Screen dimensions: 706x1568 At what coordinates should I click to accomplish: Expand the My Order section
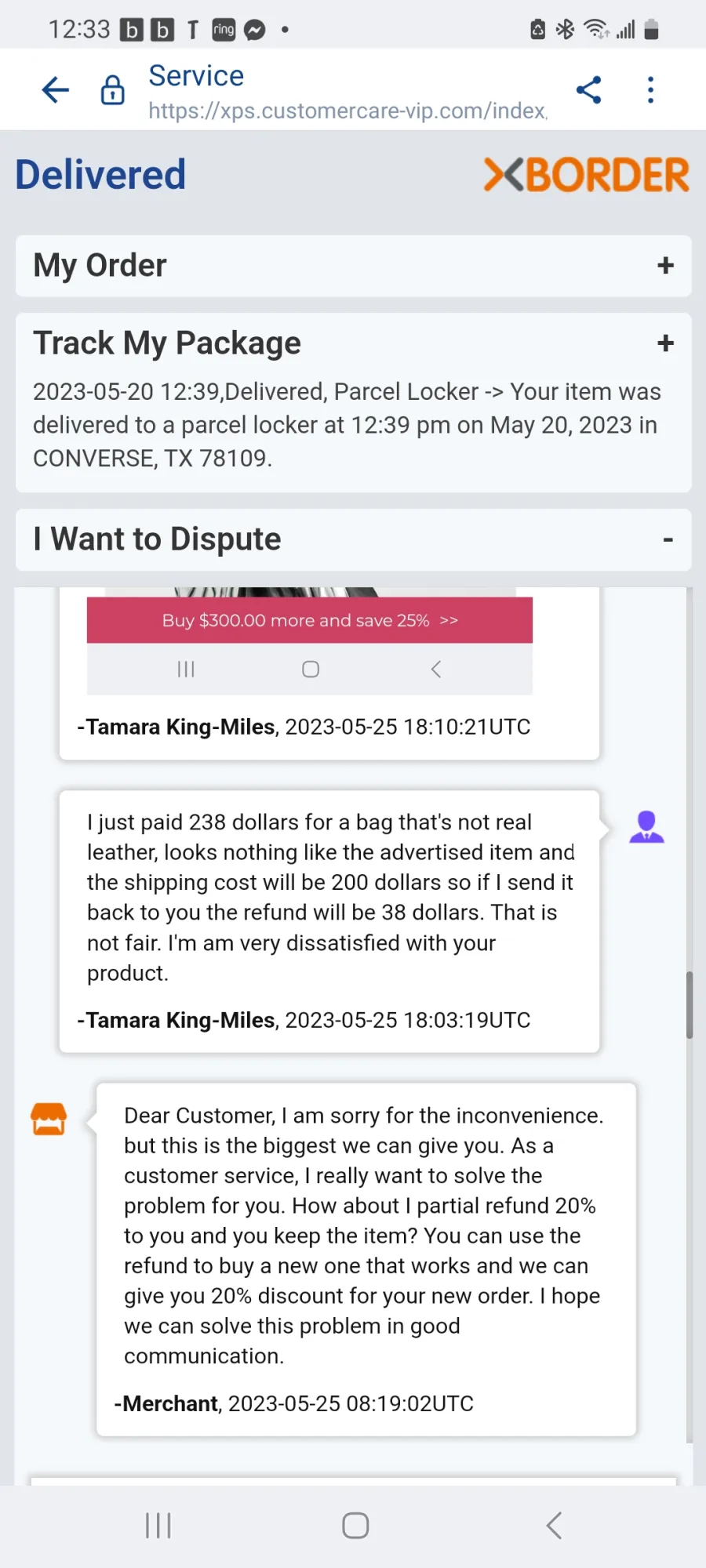tap(353, 266)
